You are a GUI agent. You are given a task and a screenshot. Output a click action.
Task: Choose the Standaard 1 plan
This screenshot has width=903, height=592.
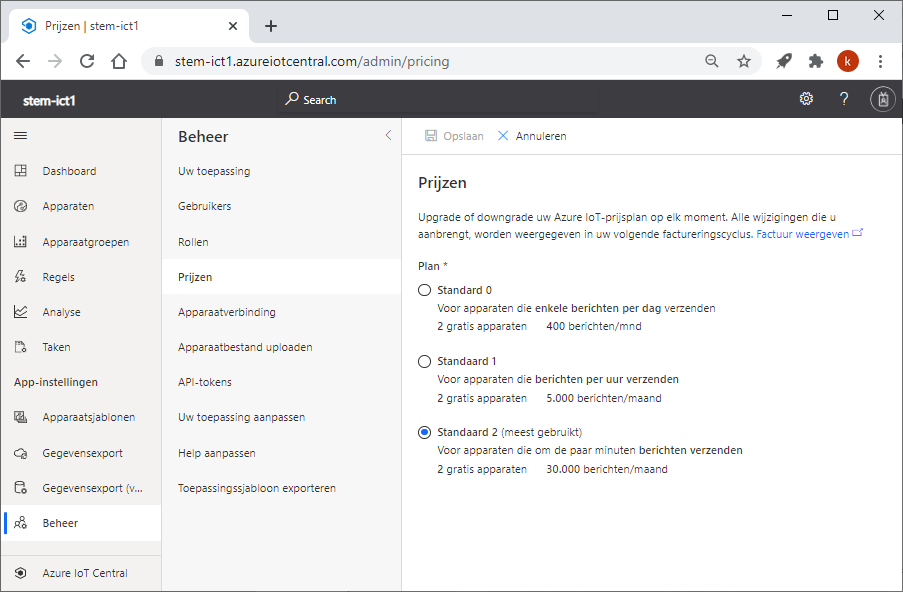424,361
